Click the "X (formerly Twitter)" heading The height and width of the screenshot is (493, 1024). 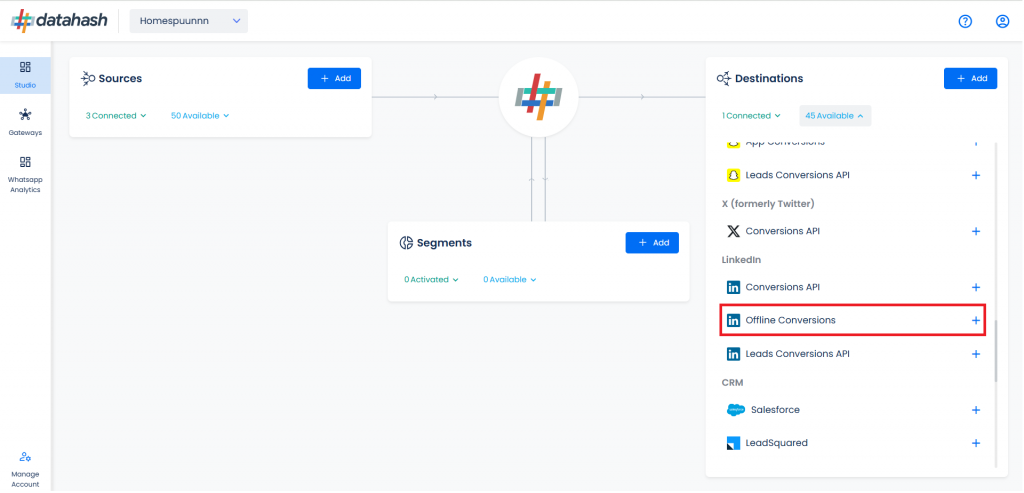point(767,204)
